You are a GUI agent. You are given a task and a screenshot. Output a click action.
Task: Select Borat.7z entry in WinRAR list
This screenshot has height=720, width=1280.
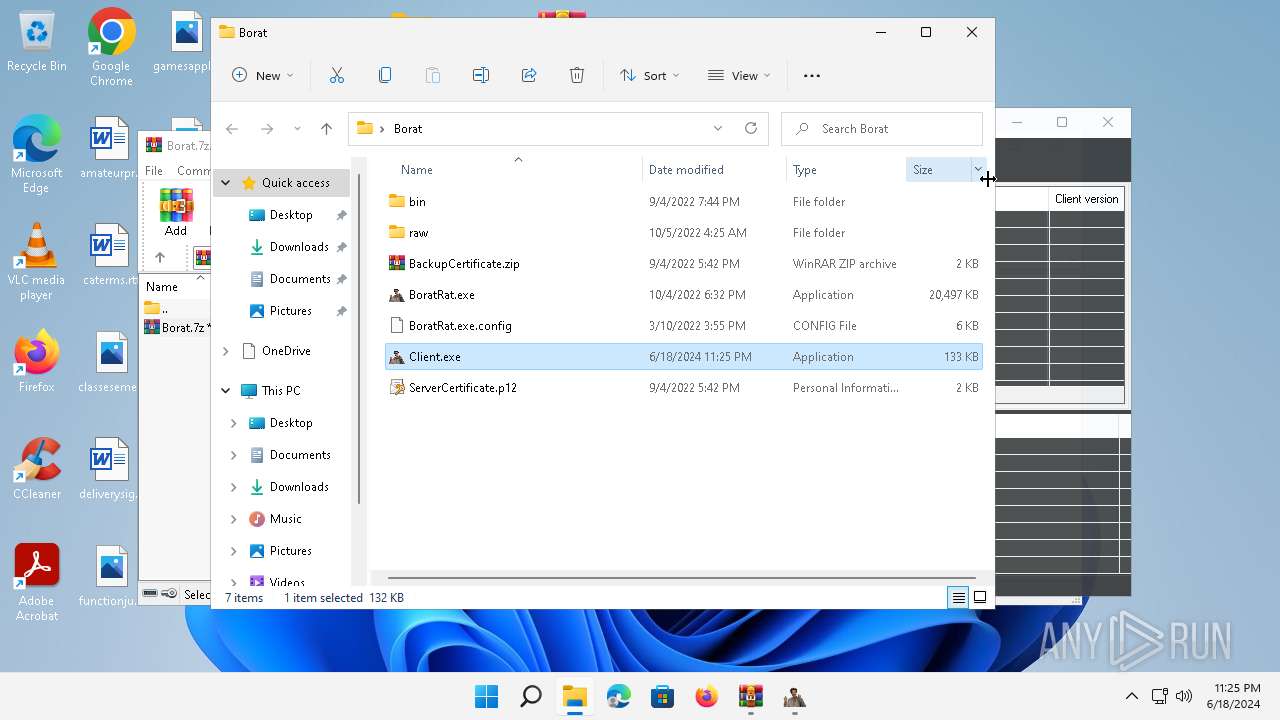click(x=178, y=327)
